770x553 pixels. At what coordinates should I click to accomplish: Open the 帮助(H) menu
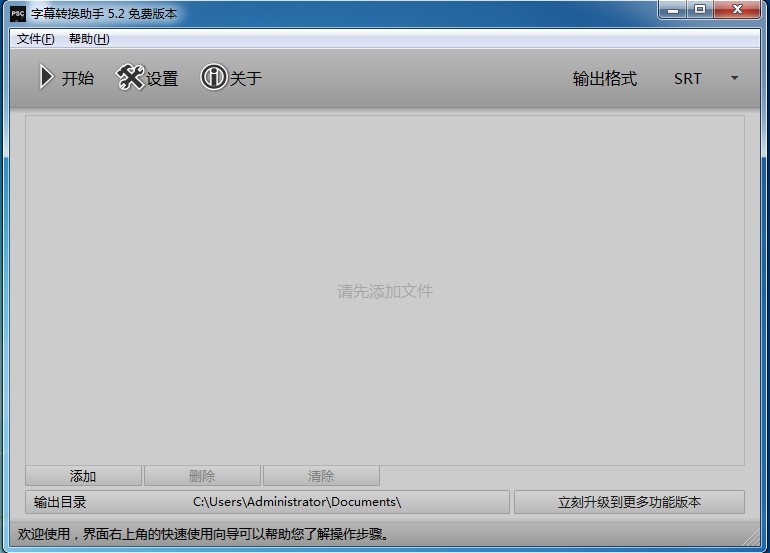click(89, 39)
